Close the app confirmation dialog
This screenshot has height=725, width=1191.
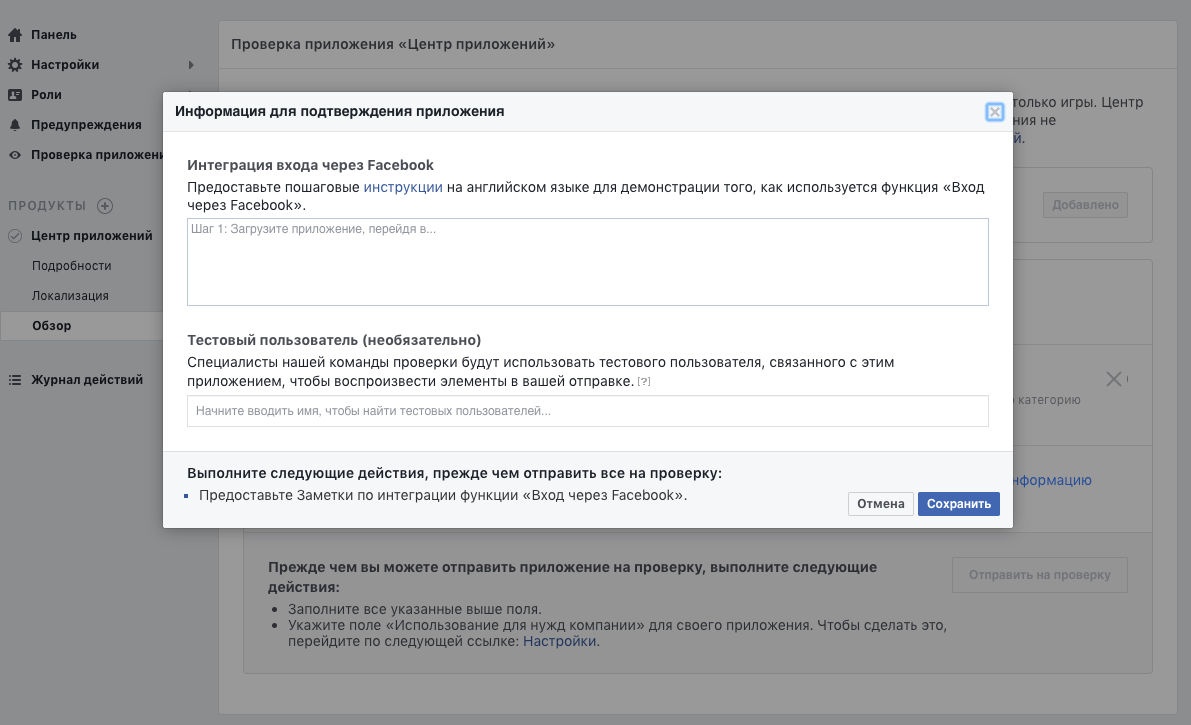[x=994, y=112]
